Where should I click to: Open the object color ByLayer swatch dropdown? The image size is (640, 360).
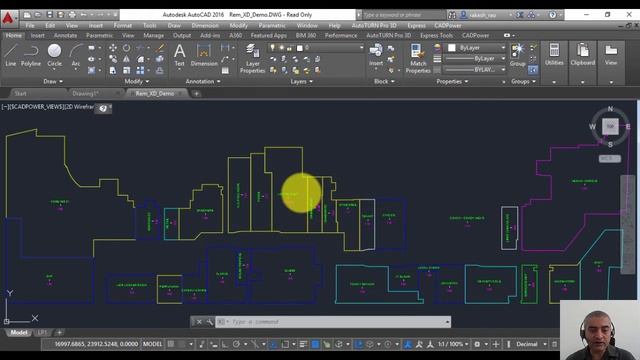coord(475,48)
